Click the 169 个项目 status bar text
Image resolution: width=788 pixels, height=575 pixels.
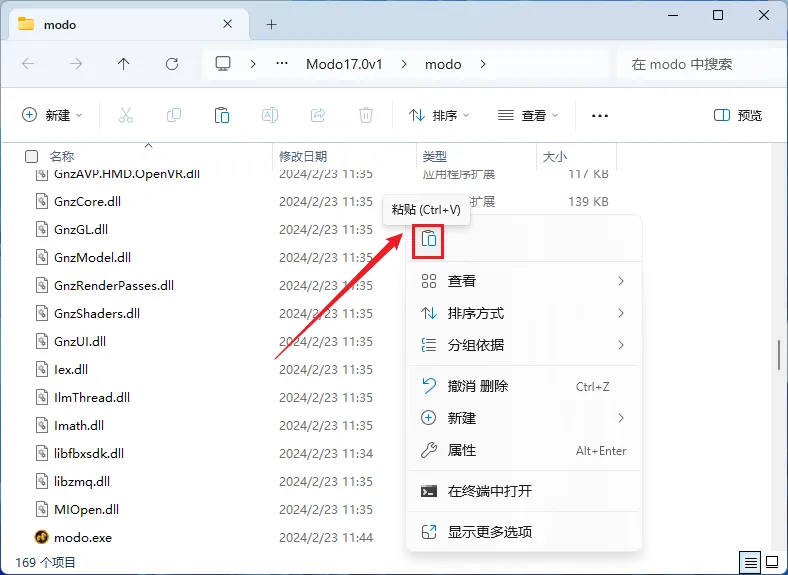[x=45, y=562]
